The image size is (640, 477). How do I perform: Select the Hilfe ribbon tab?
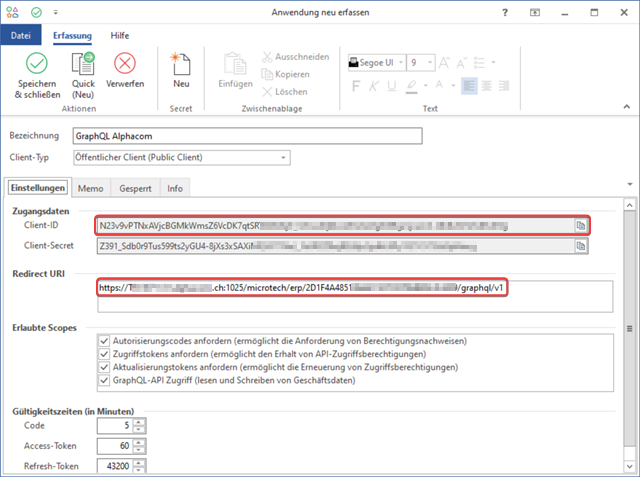(120, 35)
